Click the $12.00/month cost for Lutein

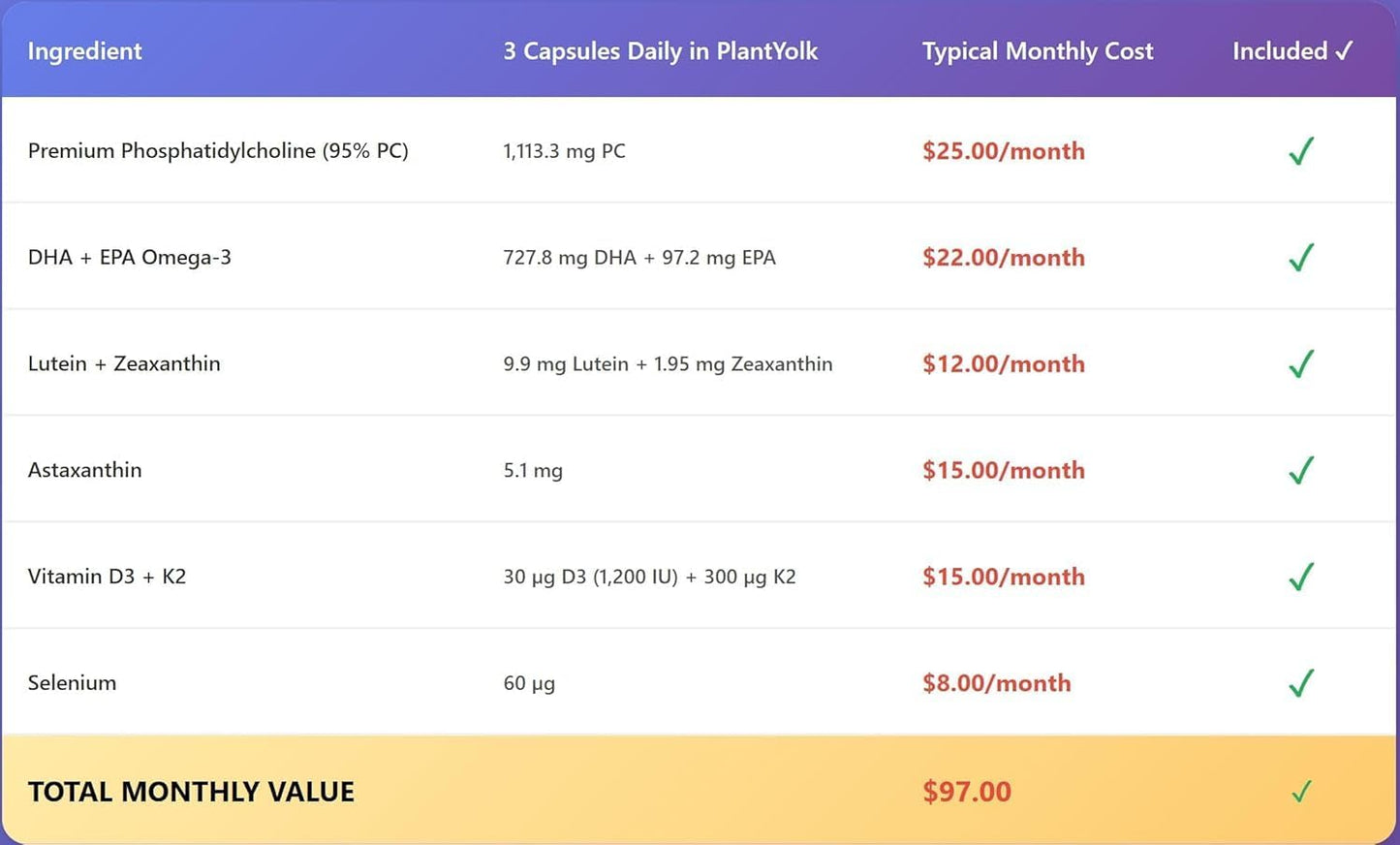1003,364
